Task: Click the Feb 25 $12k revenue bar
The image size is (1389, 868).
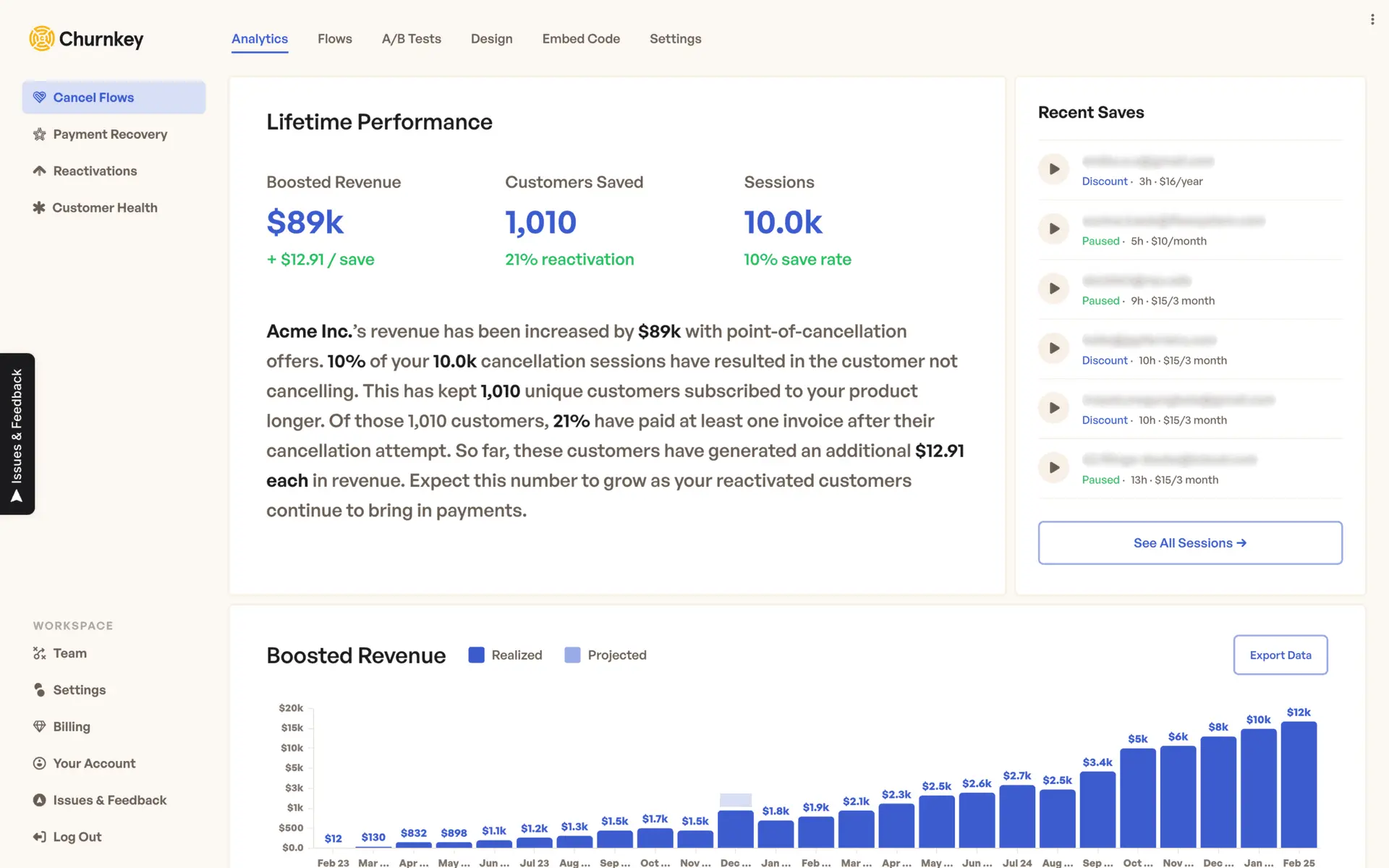Action: click(1298, 785)
